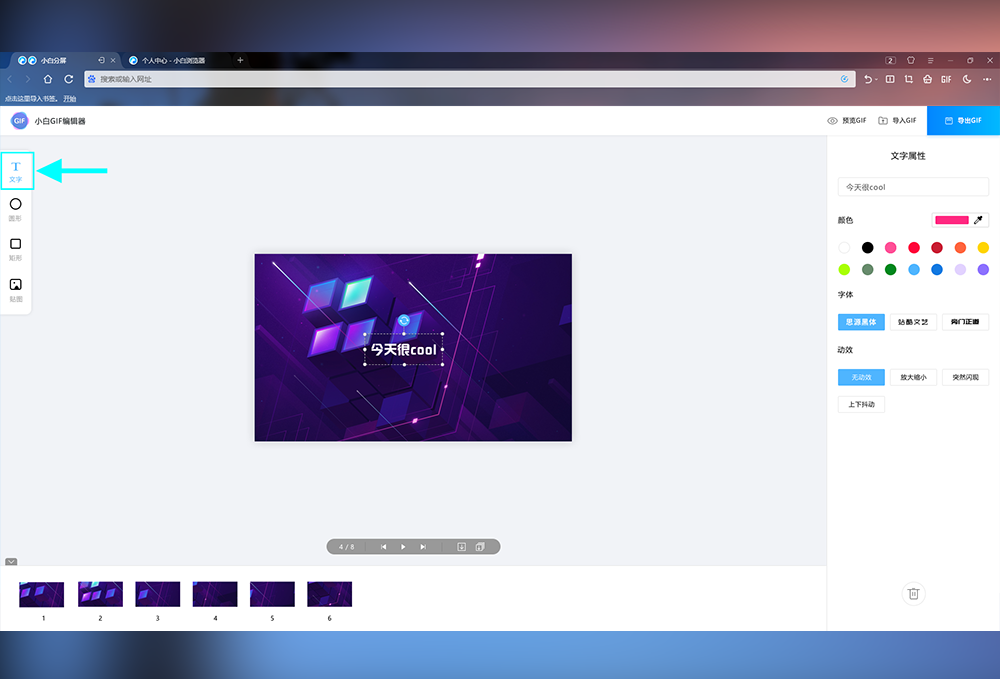Select the 矩形 rectangle shape tool

pyautogui.click(x=16, y=249)
